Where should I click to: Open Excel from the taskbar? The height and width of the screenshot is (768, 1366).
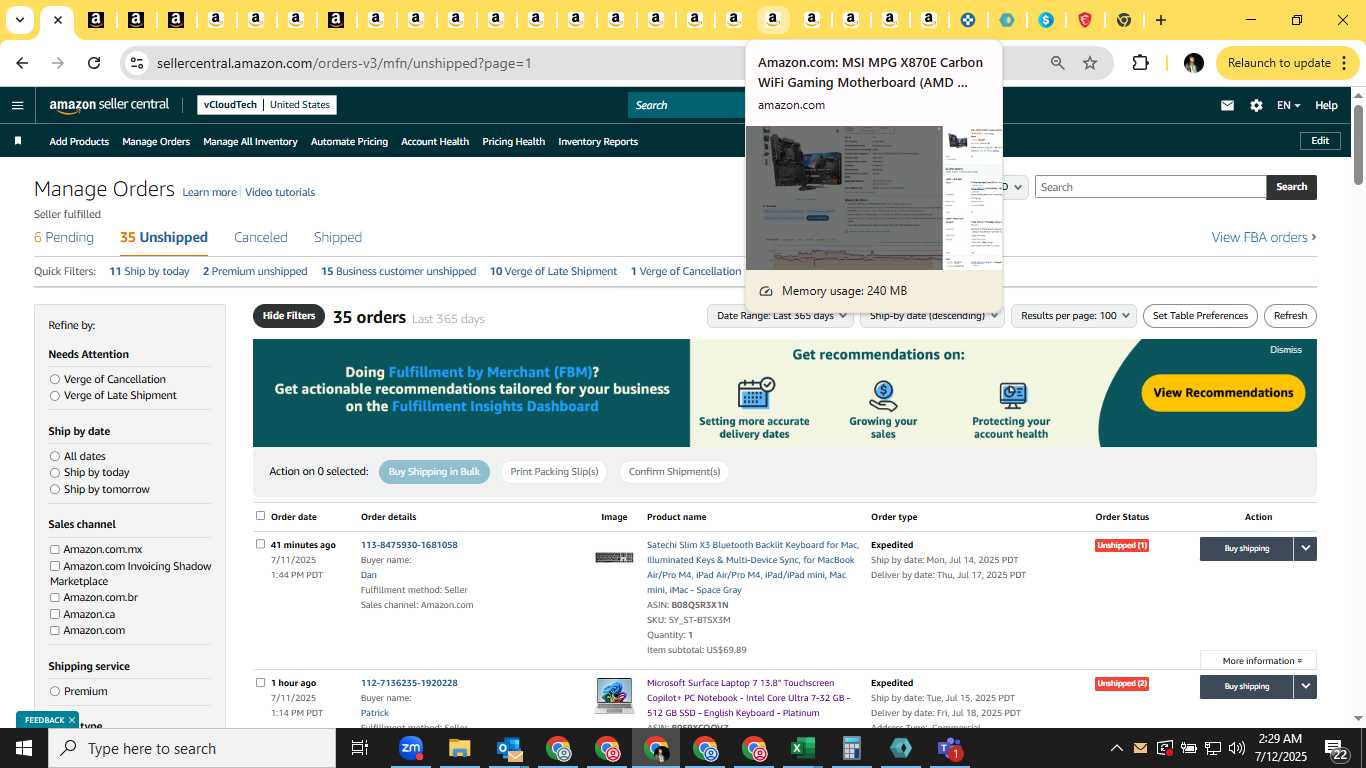point(802,748)
